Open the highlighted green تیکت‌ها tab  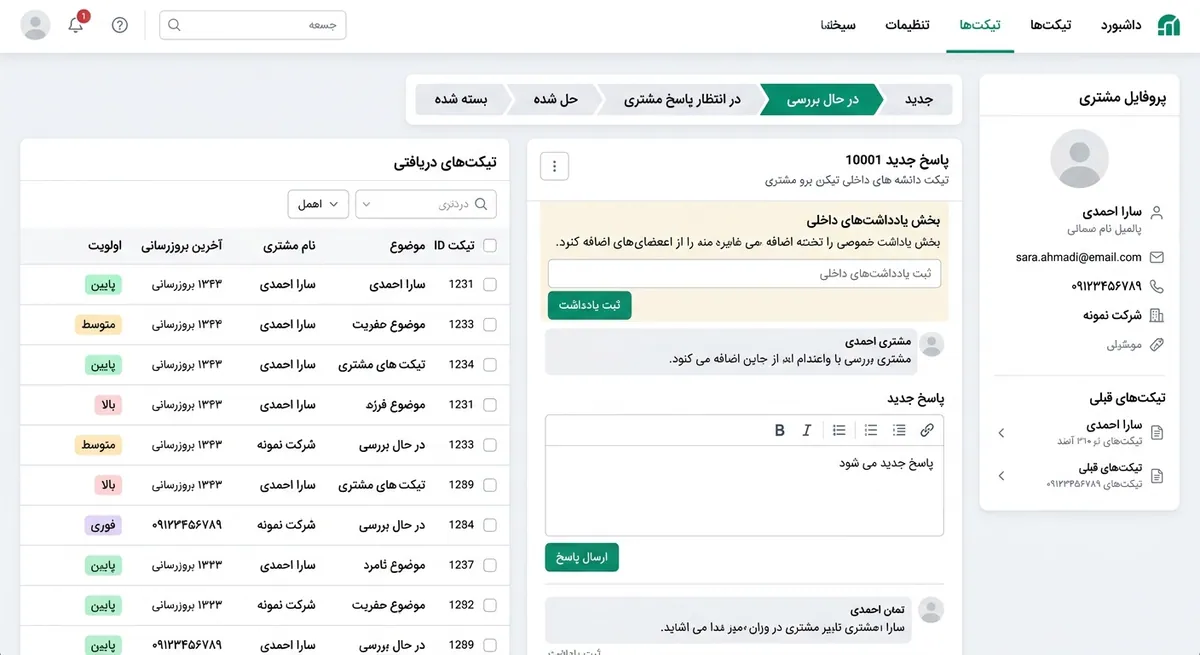click(x=979, y=25)
